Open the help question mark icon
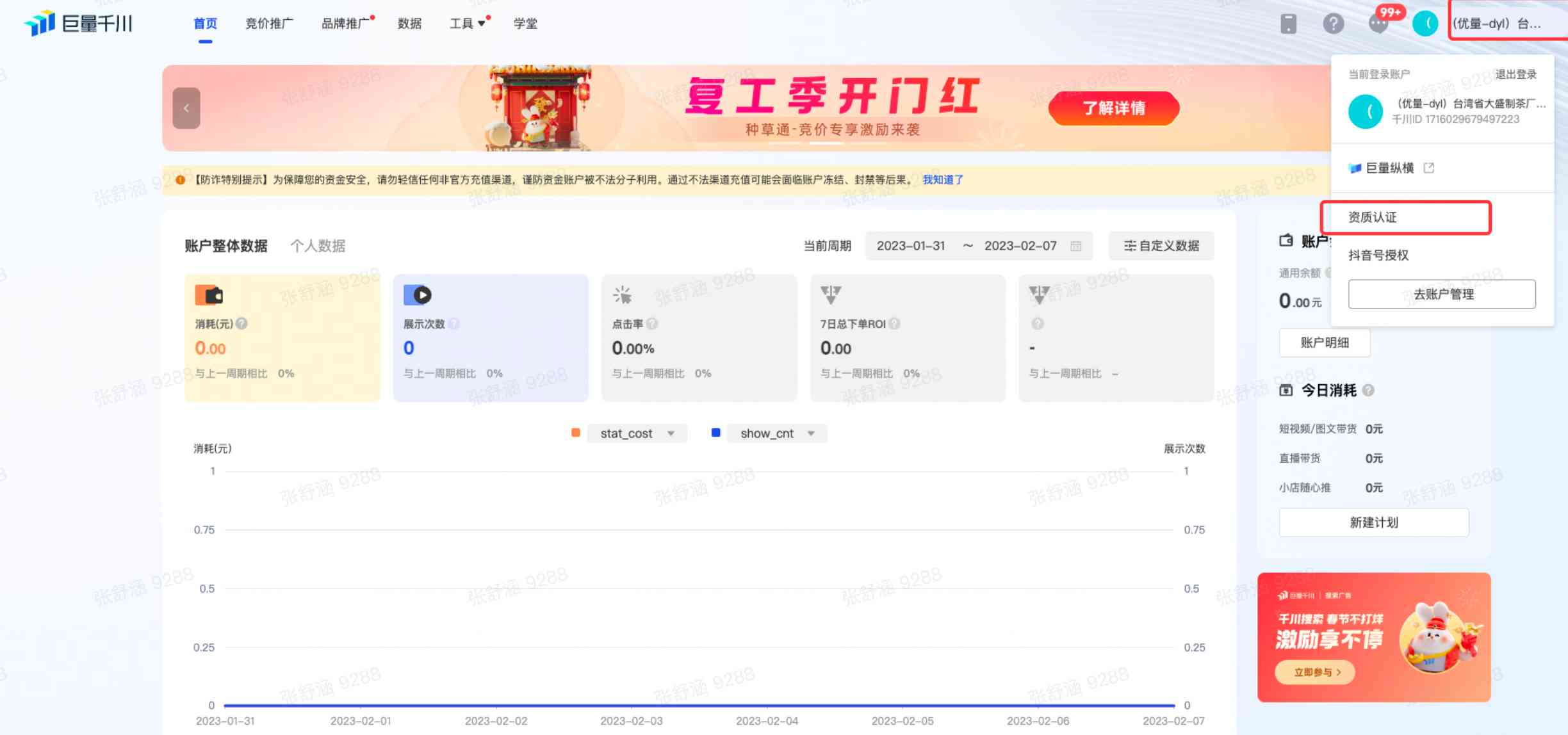This screenshot has width=1568, height=735. (x=1333, y=24)
